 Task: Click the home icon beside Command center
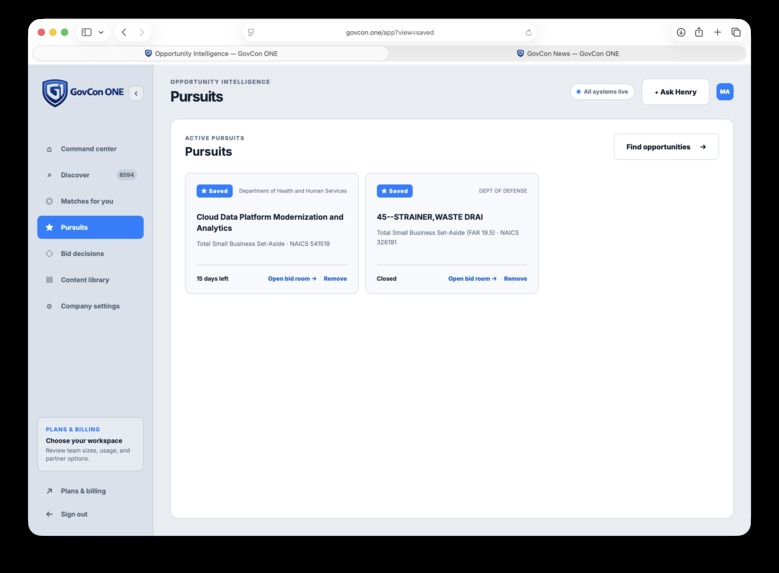(49, 149)
